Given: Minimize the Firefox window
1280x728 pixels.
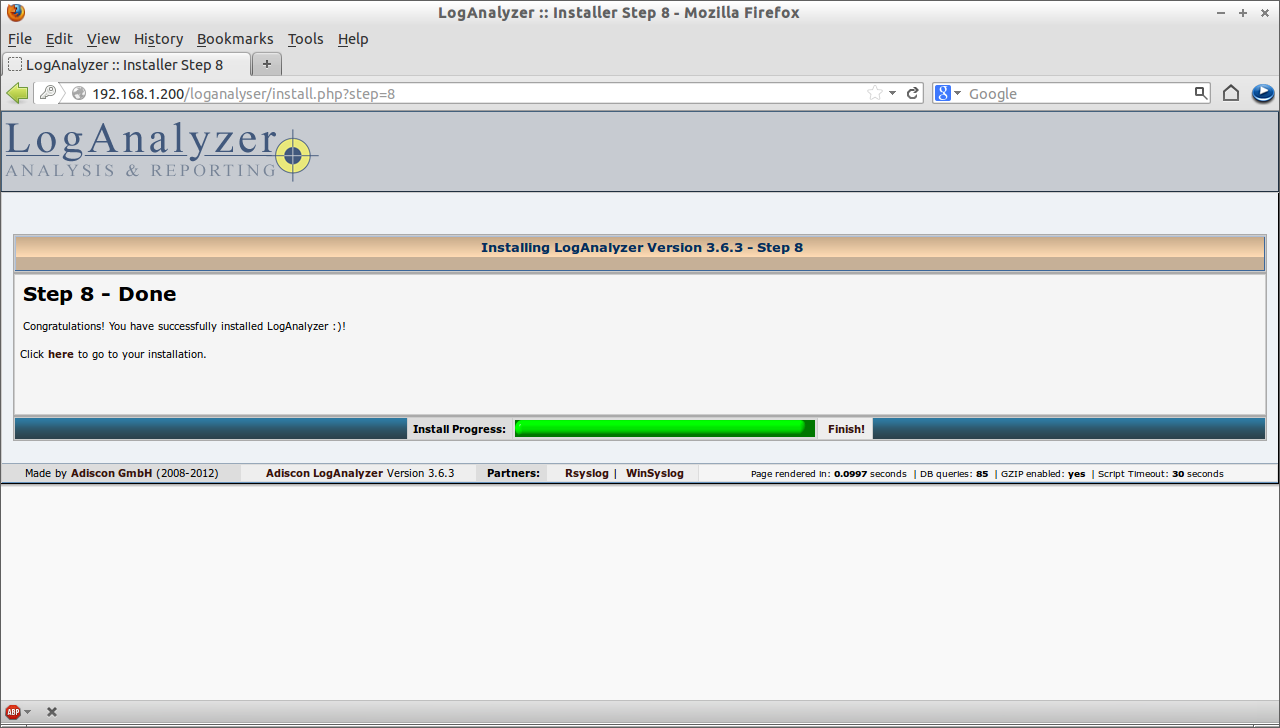Looking at the screenshot, I should (x=1222, y=13).
